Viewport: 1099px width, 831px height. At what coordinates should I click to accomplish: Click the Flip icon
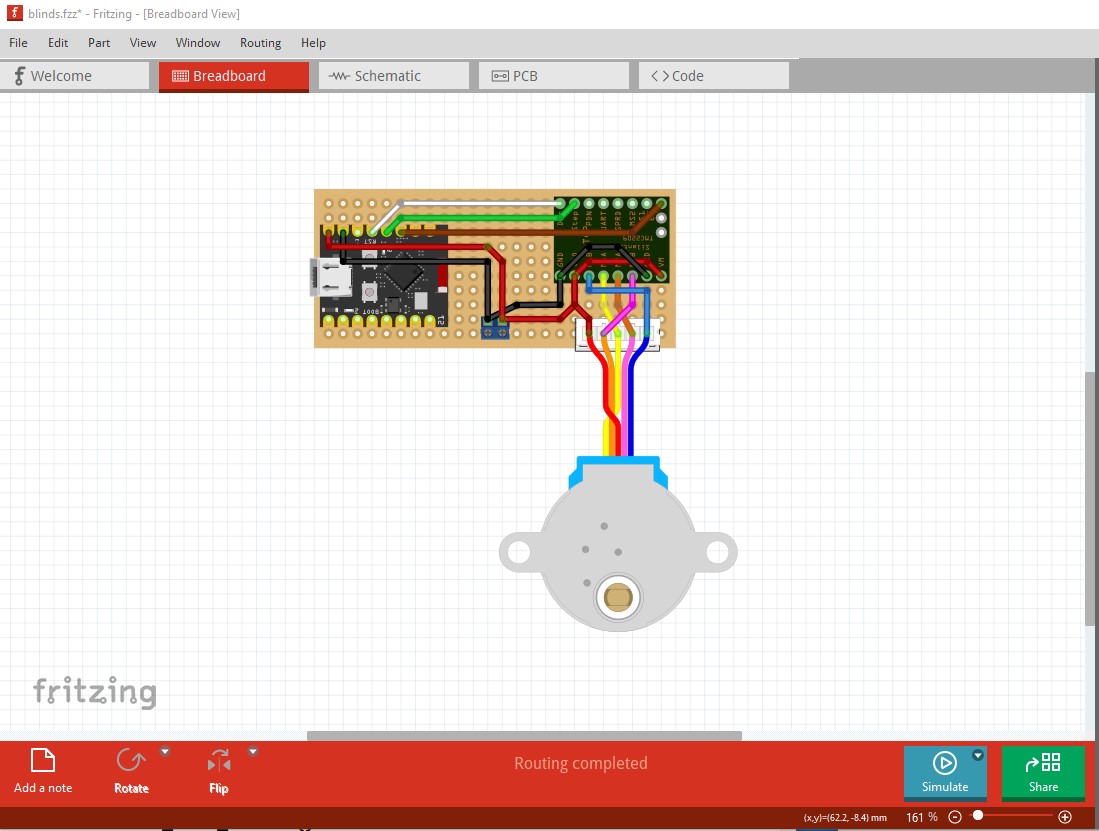click(219, 761)
